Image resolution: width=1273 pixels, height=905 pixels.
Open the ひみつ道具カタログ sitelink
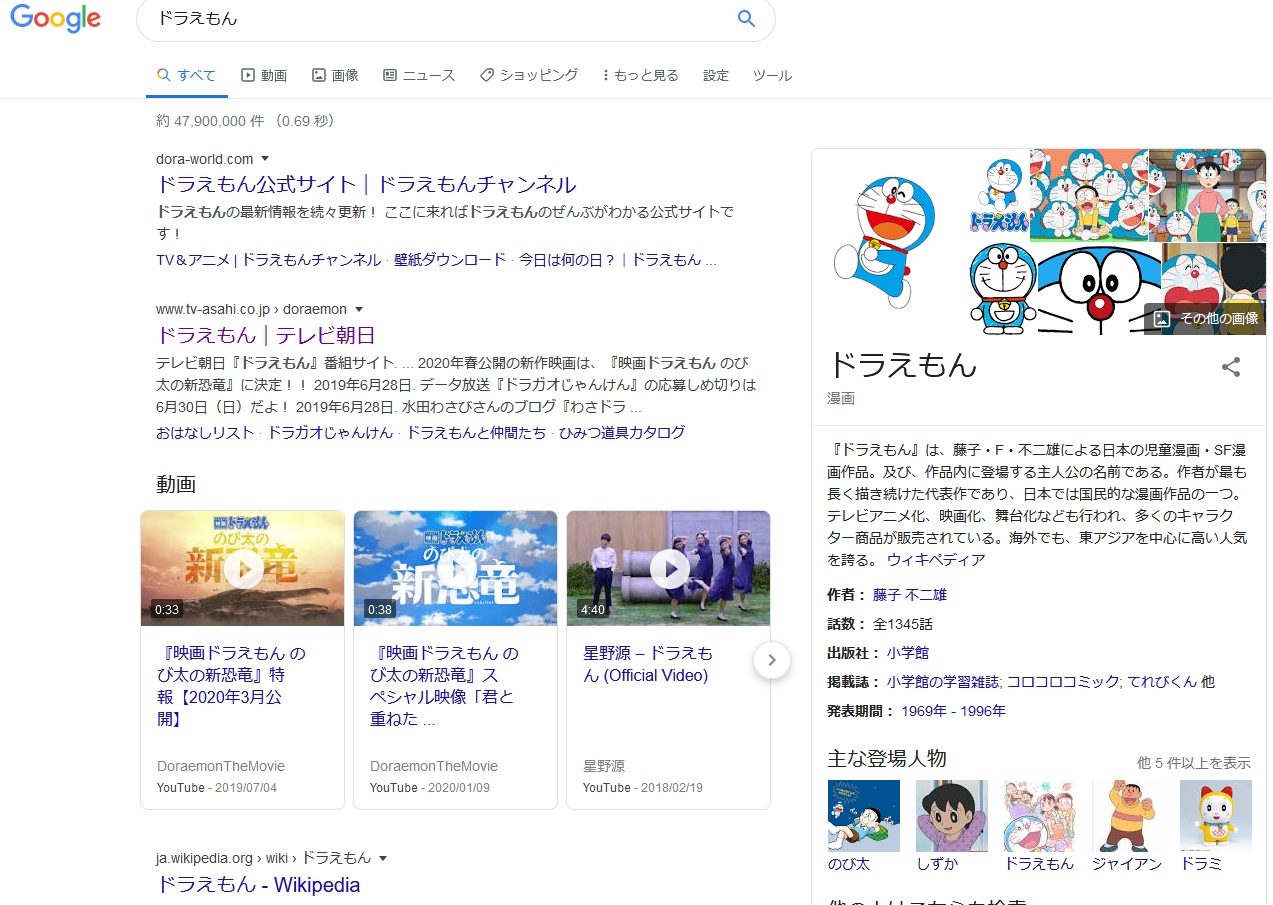point(622,433)
